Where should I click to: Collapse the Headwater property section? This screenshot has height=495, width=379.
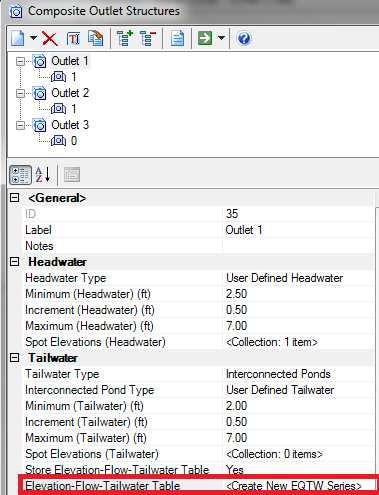(14, 262)
